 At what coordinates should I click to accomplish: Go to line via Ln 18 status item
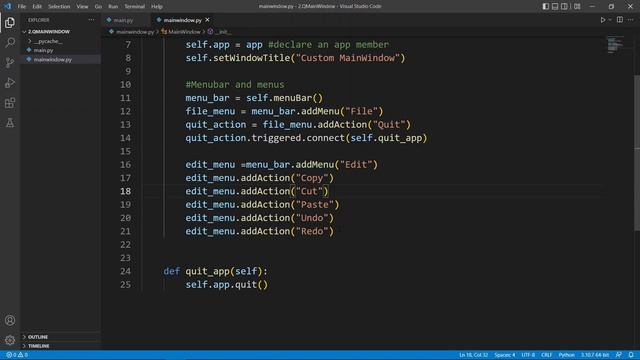coord(473,355)
